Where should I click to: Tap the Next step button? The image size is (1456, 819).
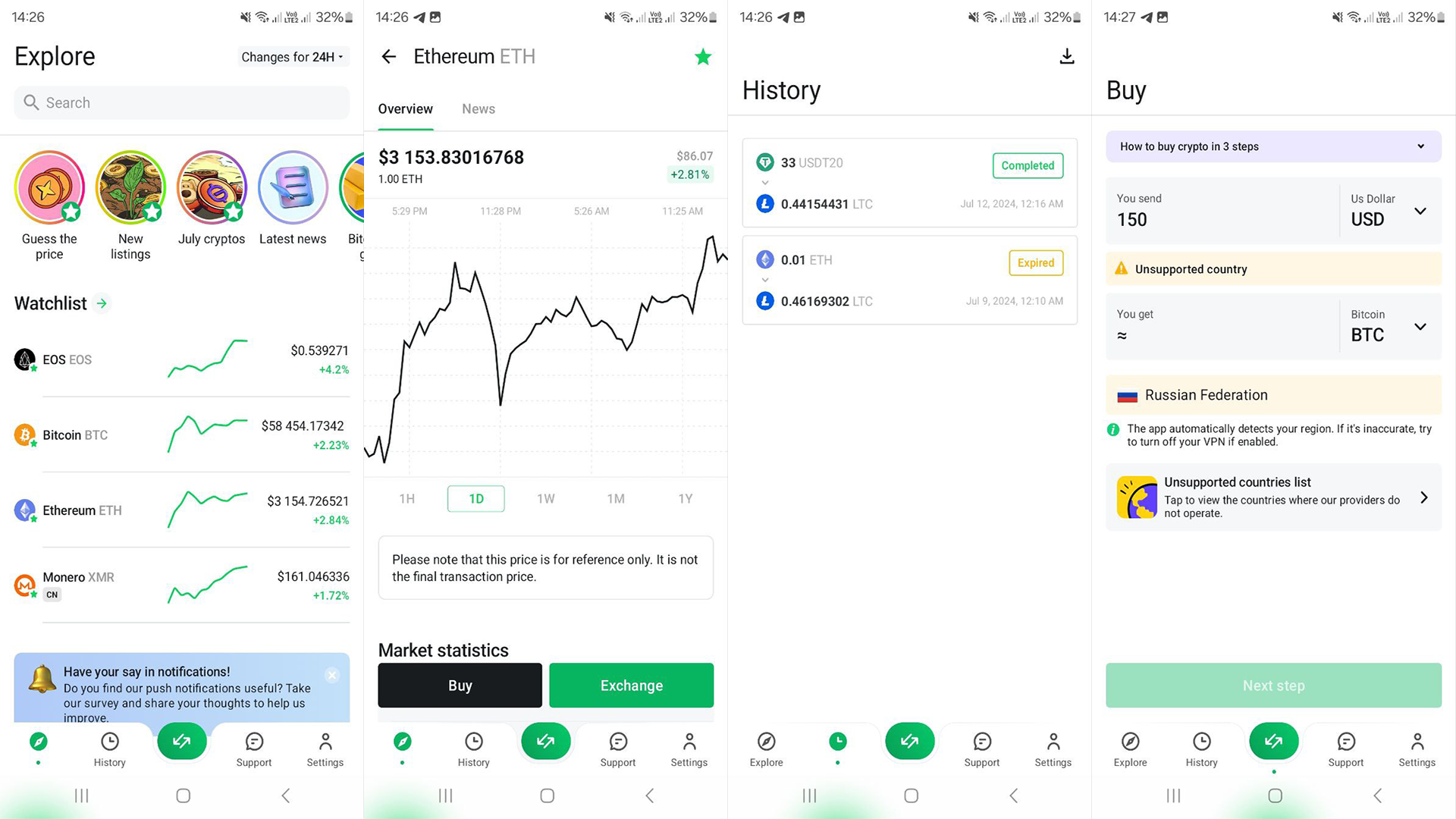click(1274, 685)
